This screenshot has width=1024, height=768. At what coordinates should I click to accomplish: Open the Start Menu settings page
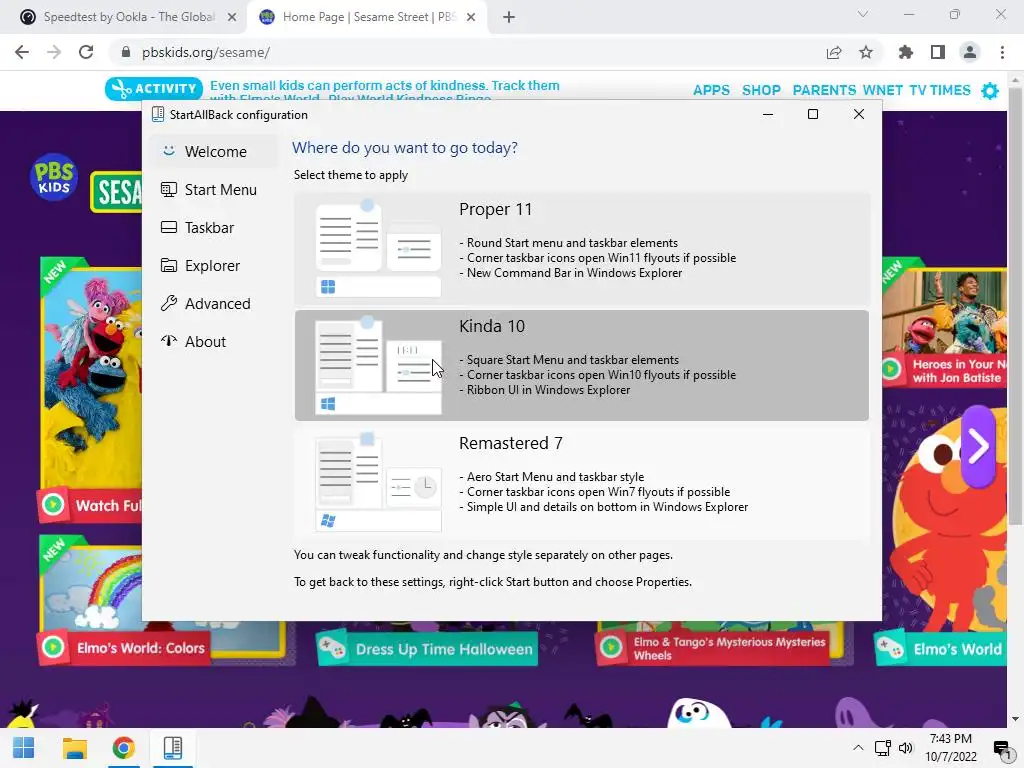213,189
